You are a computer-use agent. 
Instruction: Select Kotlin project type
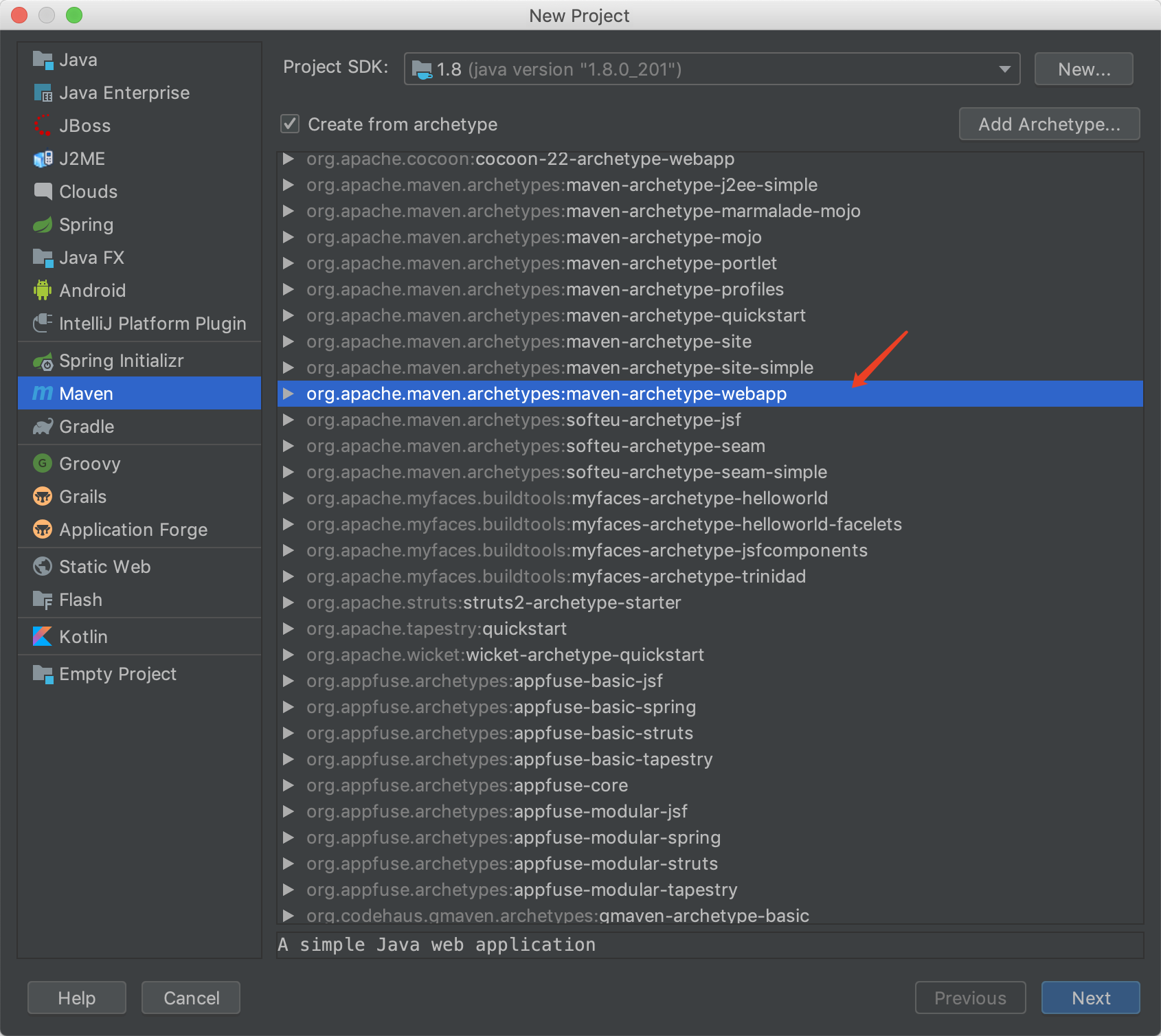click(139, 637)
